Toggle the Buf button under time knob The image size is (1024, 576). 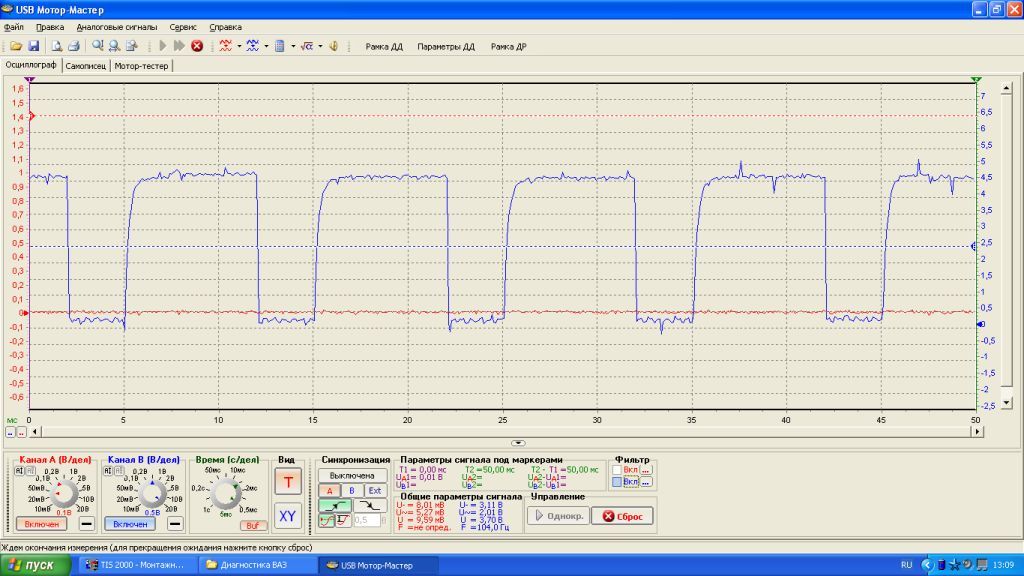point(252,525)
